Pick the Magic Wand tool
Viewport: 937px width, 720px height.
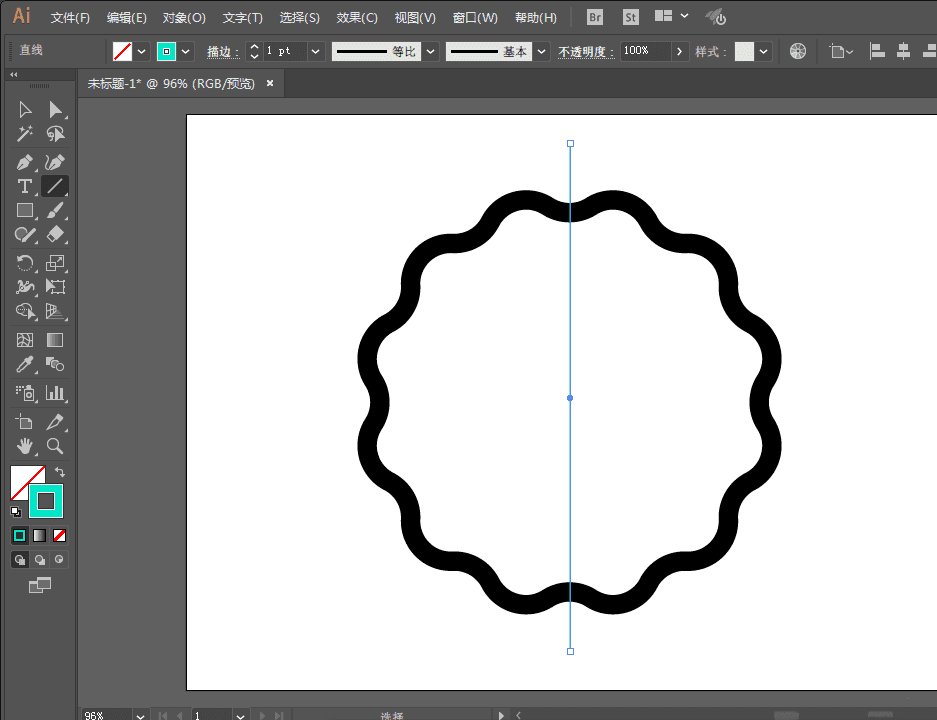coord(25,134)
